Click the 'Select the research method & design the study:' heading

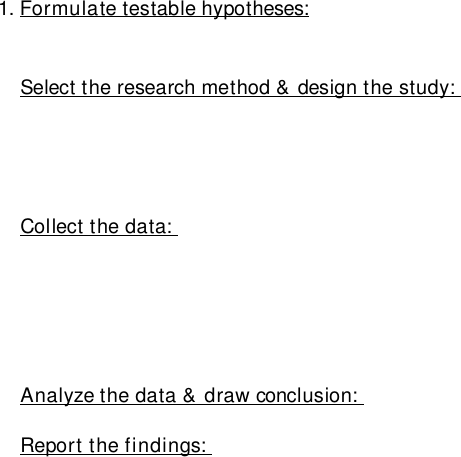point(238,88)
